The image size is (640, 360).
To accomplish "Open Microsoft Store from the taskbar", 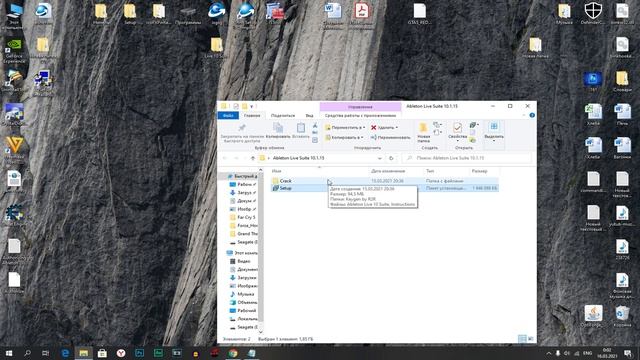I will tap(102, 353).
